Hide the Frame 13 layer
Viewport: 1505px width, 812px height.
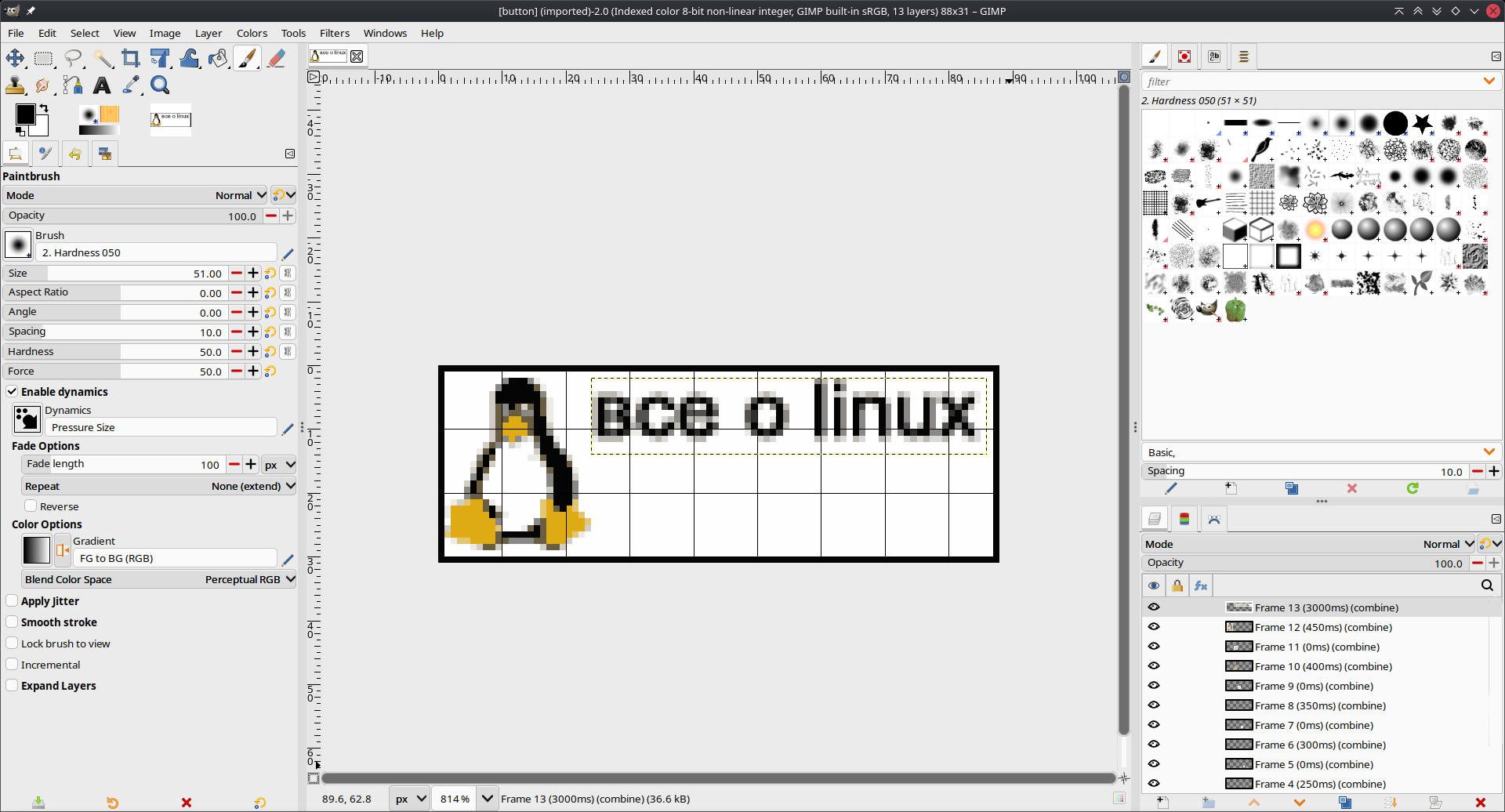[1154, 607]
